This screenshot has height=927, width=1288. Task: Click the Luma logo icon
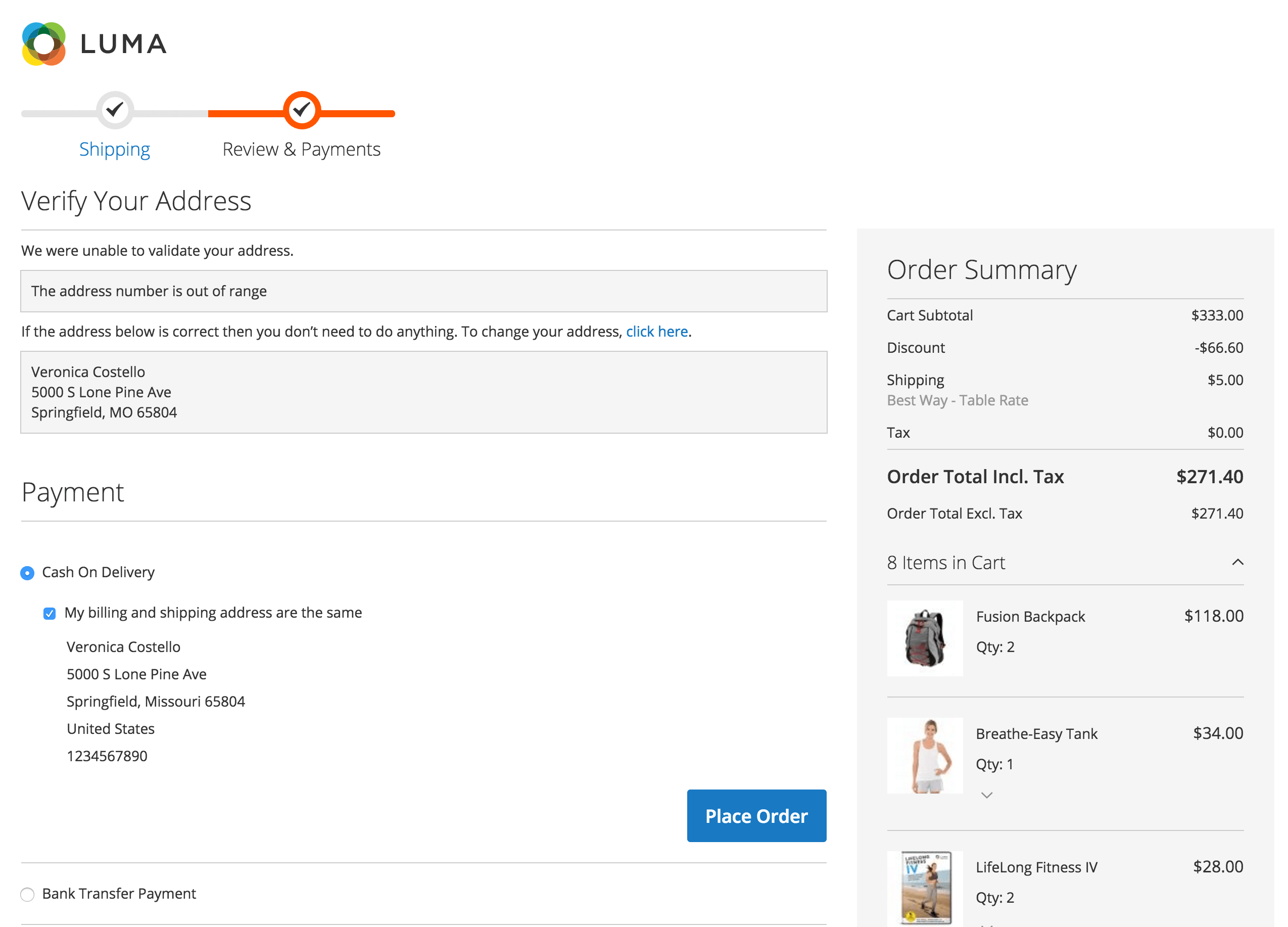[x=44, y=44]
